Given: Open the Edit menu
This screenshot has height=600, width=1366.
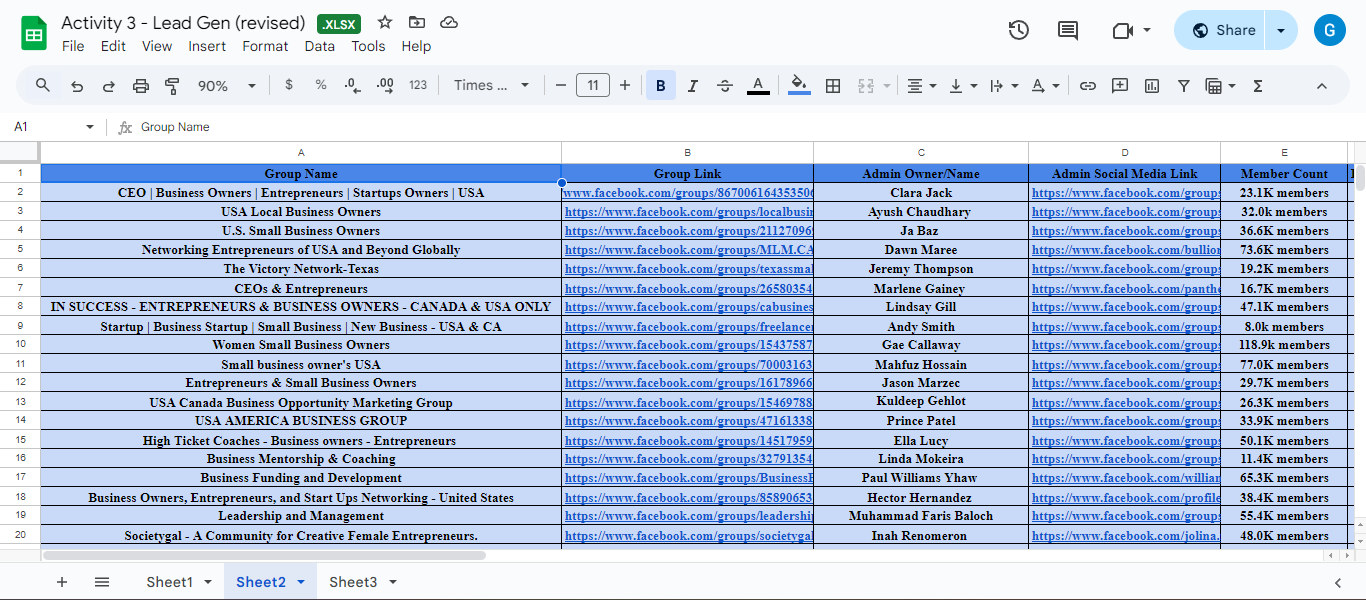Looking at the screenshot, I should coord(113,46).
